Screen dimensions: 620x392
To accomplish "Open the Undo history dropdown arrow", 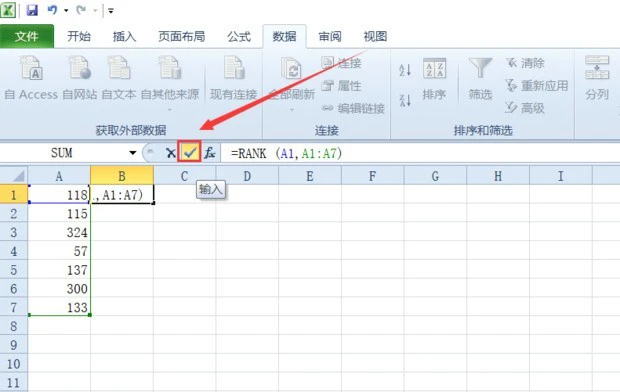I will [66, 10].
